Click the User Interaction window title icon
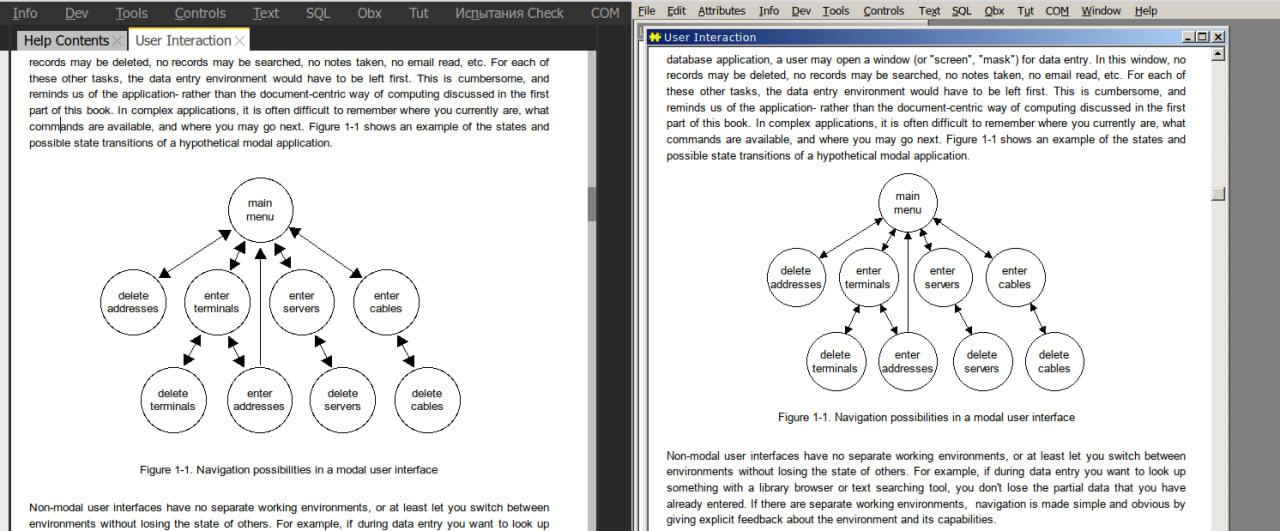This screenshot has width=1280, height=531. (654, 37)
